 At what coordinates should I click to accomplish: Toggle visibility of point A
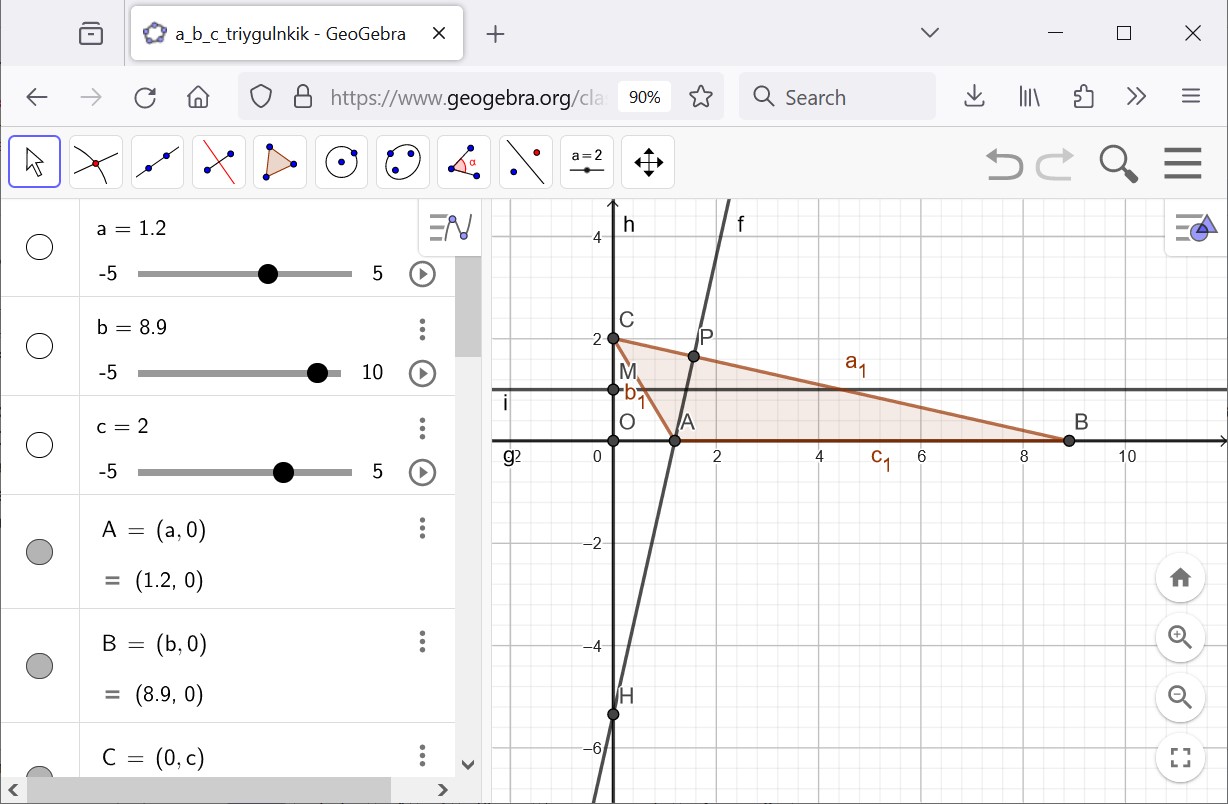[39, 552]
